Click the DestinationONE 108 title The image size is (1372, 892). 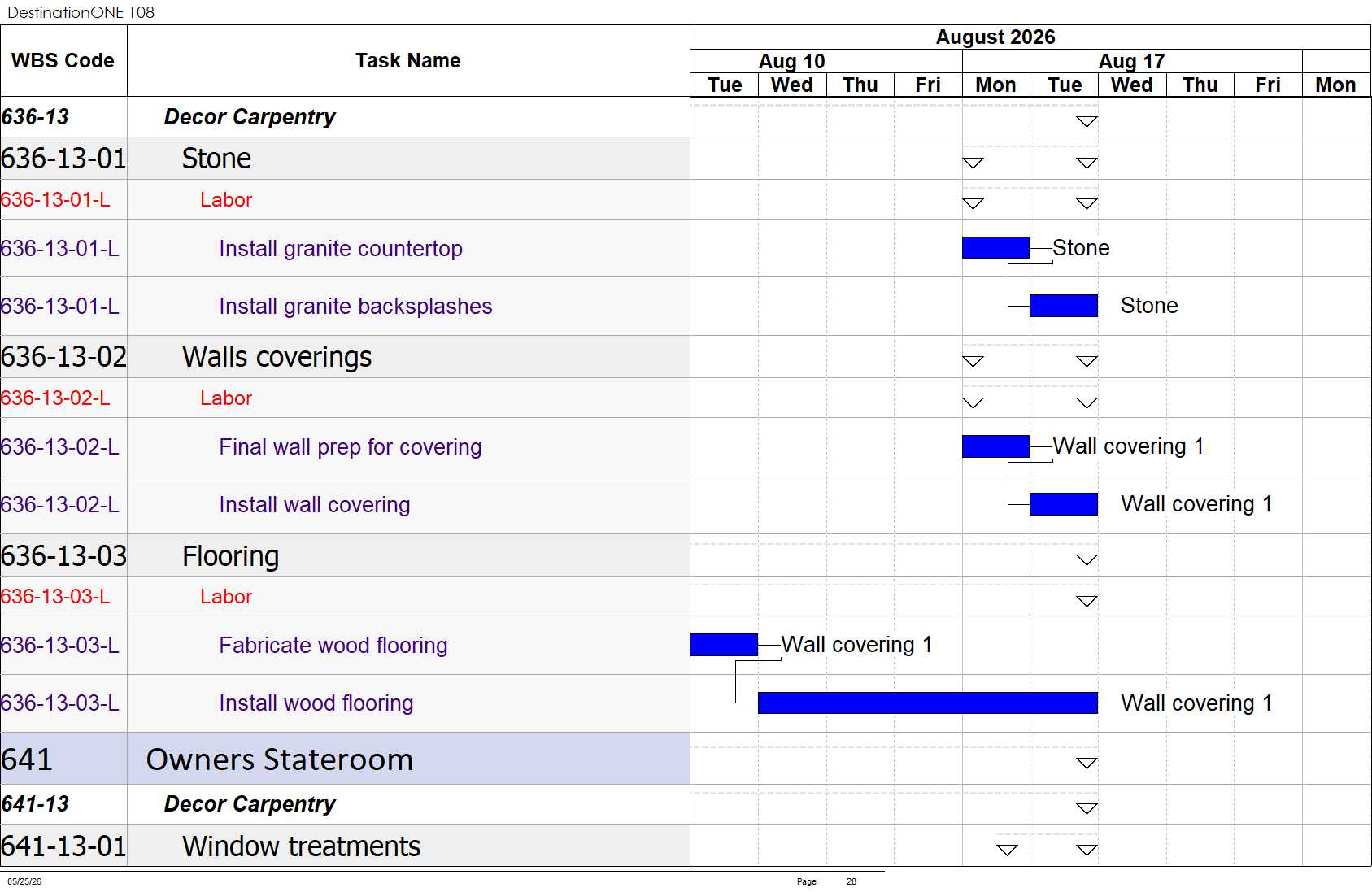coord(81,12)
